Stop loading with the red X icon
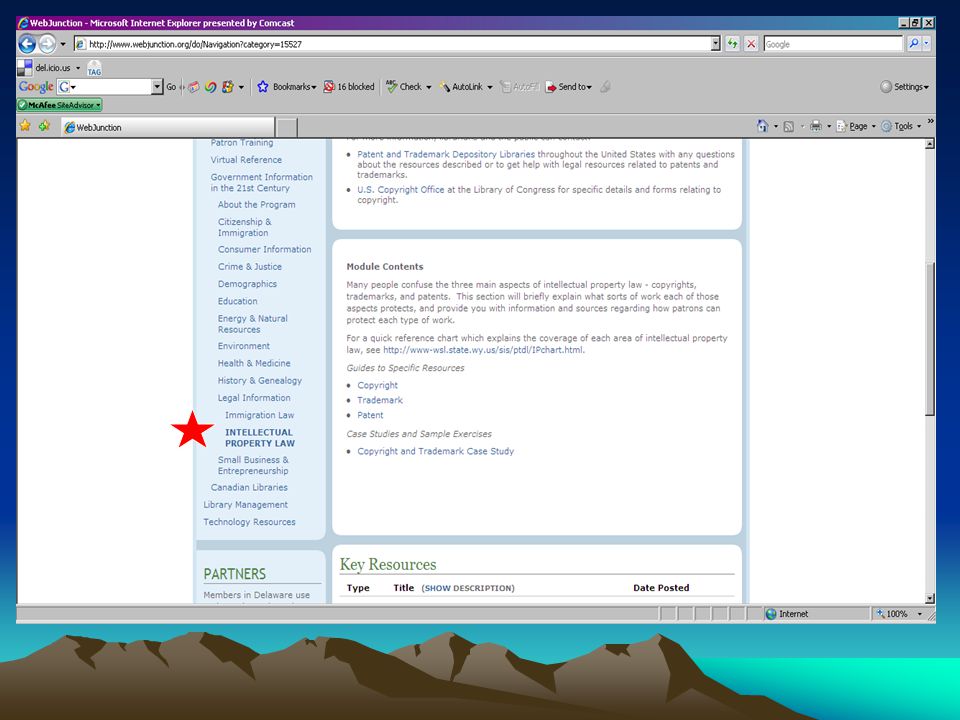960x720 pixels. 751,44
